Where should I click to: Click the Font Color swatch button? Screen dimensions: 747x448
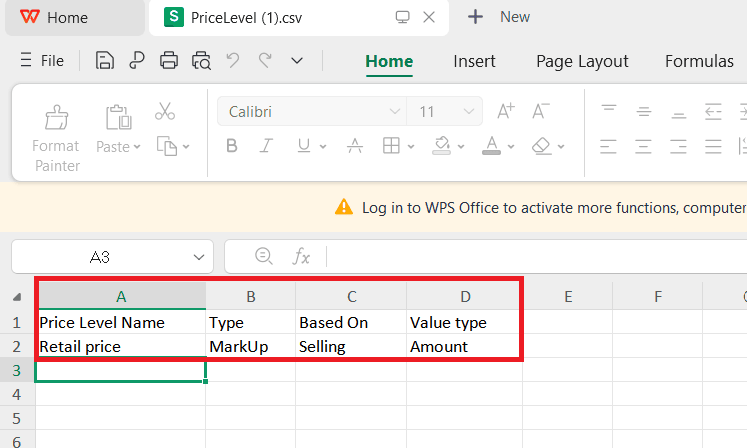point(491,146)
